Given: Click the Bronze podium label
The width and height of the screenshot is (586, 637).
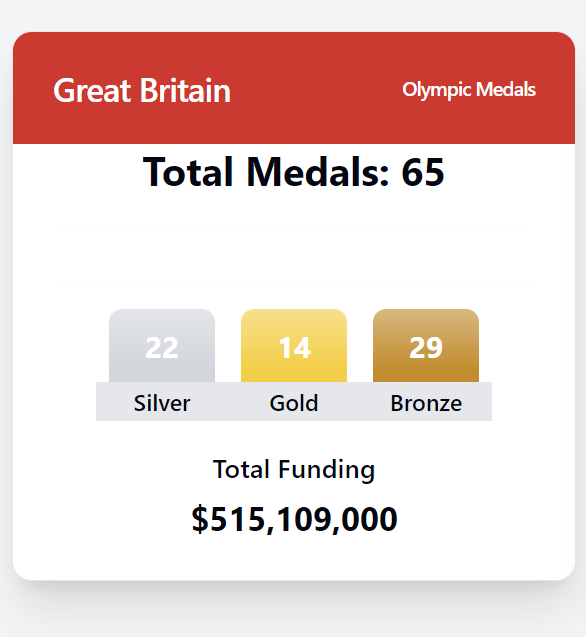Looking at the screenshot, I should pos(426,403).
